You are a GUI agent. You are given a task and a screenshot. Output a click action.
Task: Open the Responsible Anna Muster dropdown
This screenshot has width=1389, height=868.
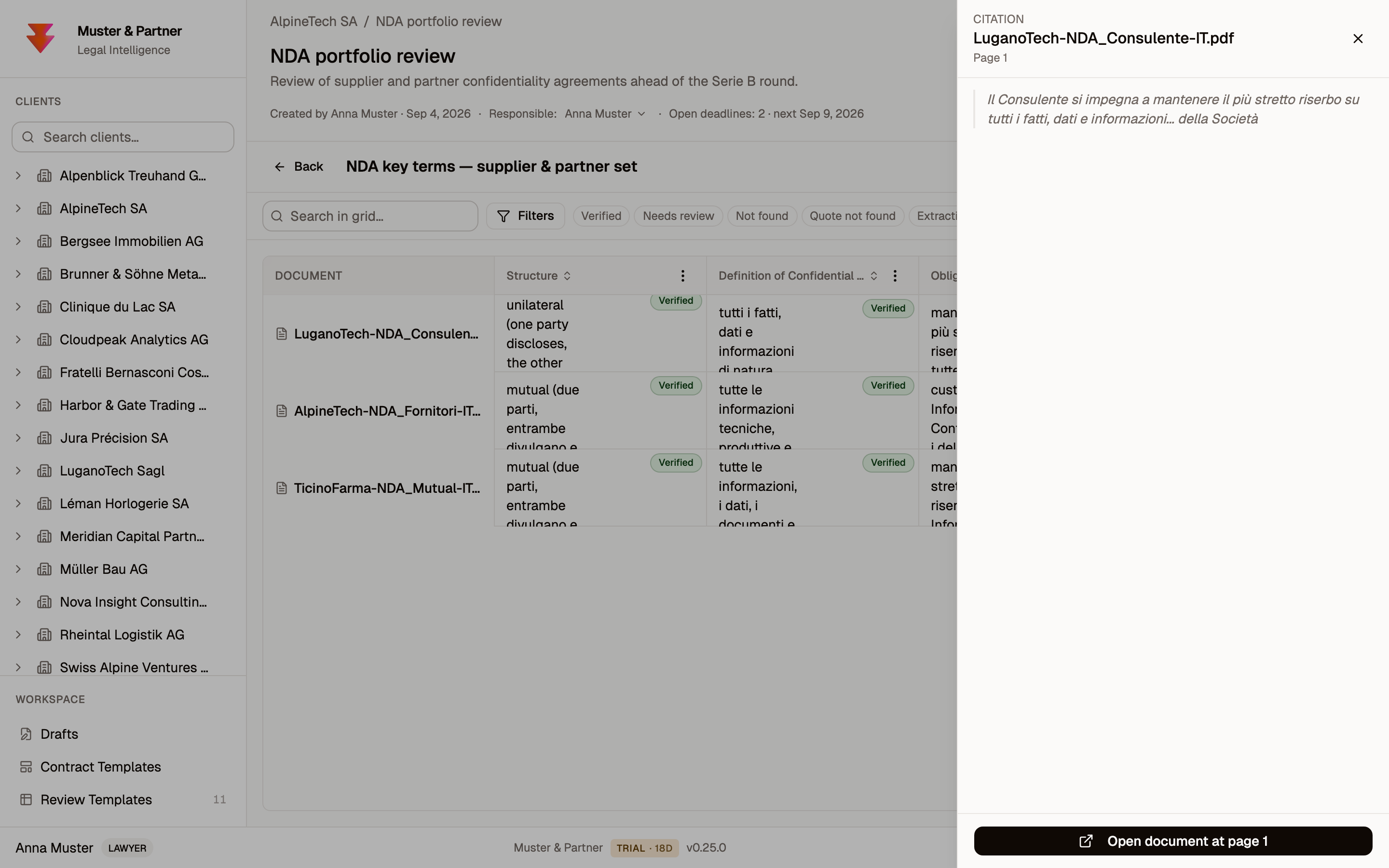click(x=604, y=114)
